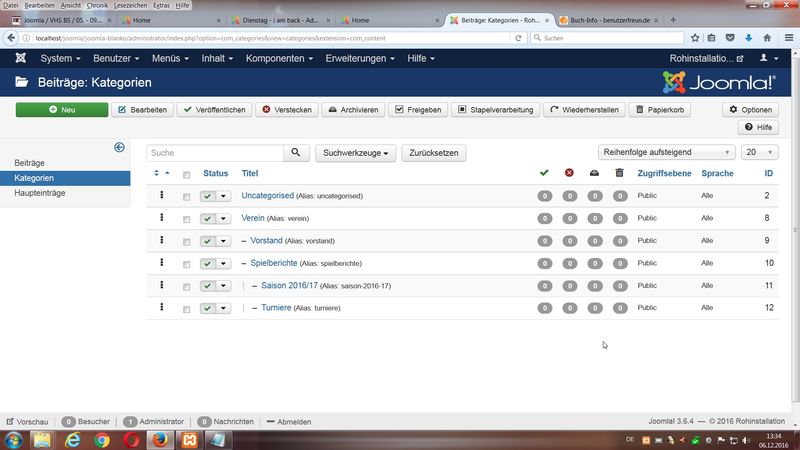Open status dropdown arrow for Verein
The width and height of the screenshot is (800, 450).
coord(223,218)
